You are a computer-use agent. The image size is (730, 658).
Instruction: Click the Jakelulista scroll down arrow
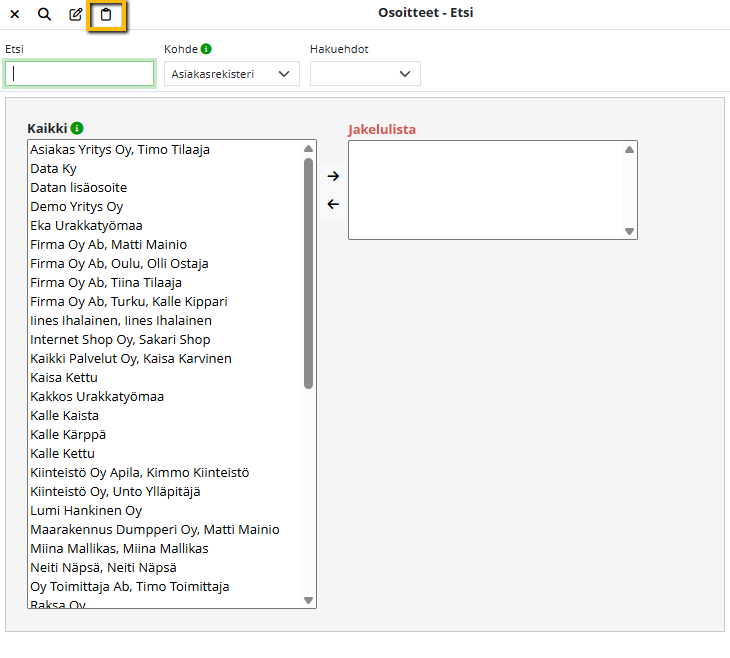(629, 231)
